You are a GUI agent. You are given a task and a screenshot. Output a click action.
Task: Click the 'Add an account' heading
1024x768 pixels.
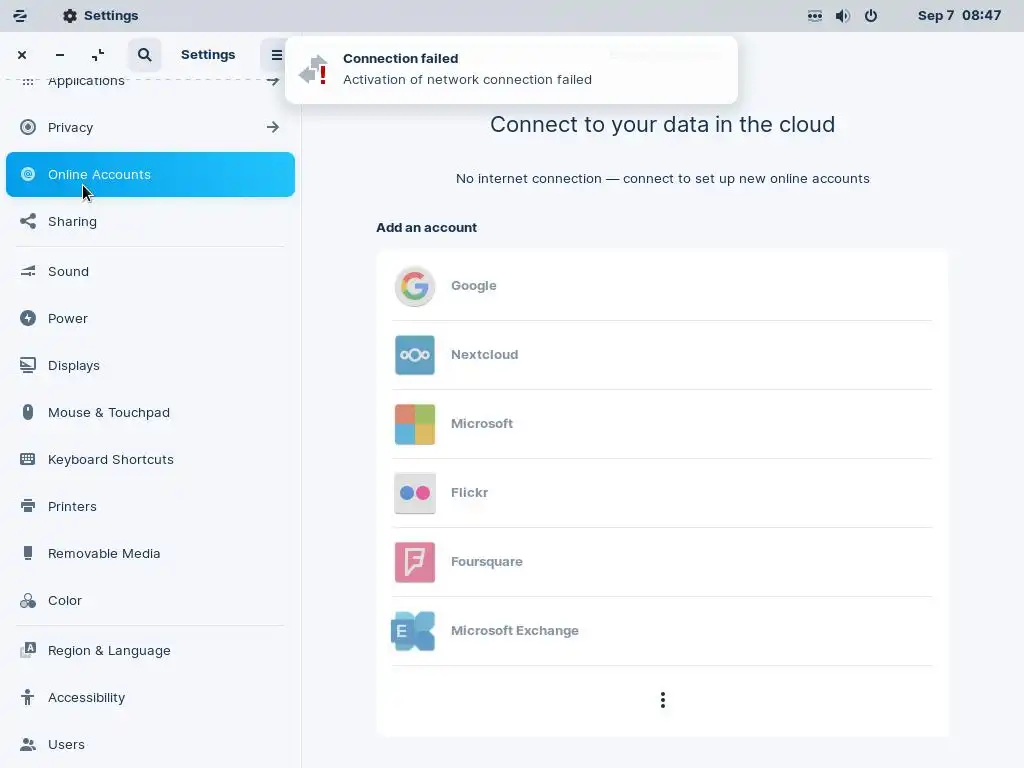click(x=426, y=227)
